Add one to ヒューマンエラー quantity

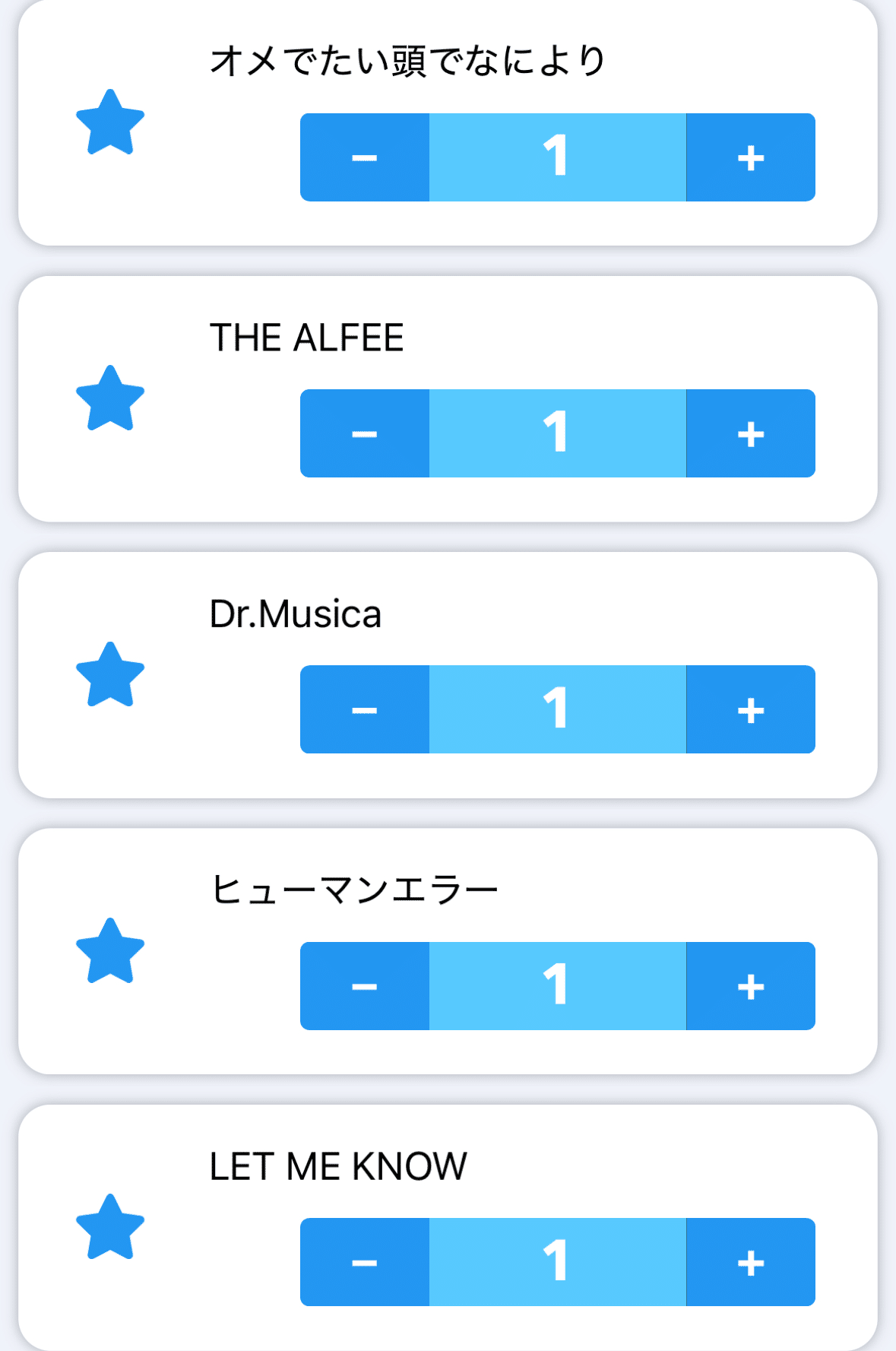pos(750,986)
